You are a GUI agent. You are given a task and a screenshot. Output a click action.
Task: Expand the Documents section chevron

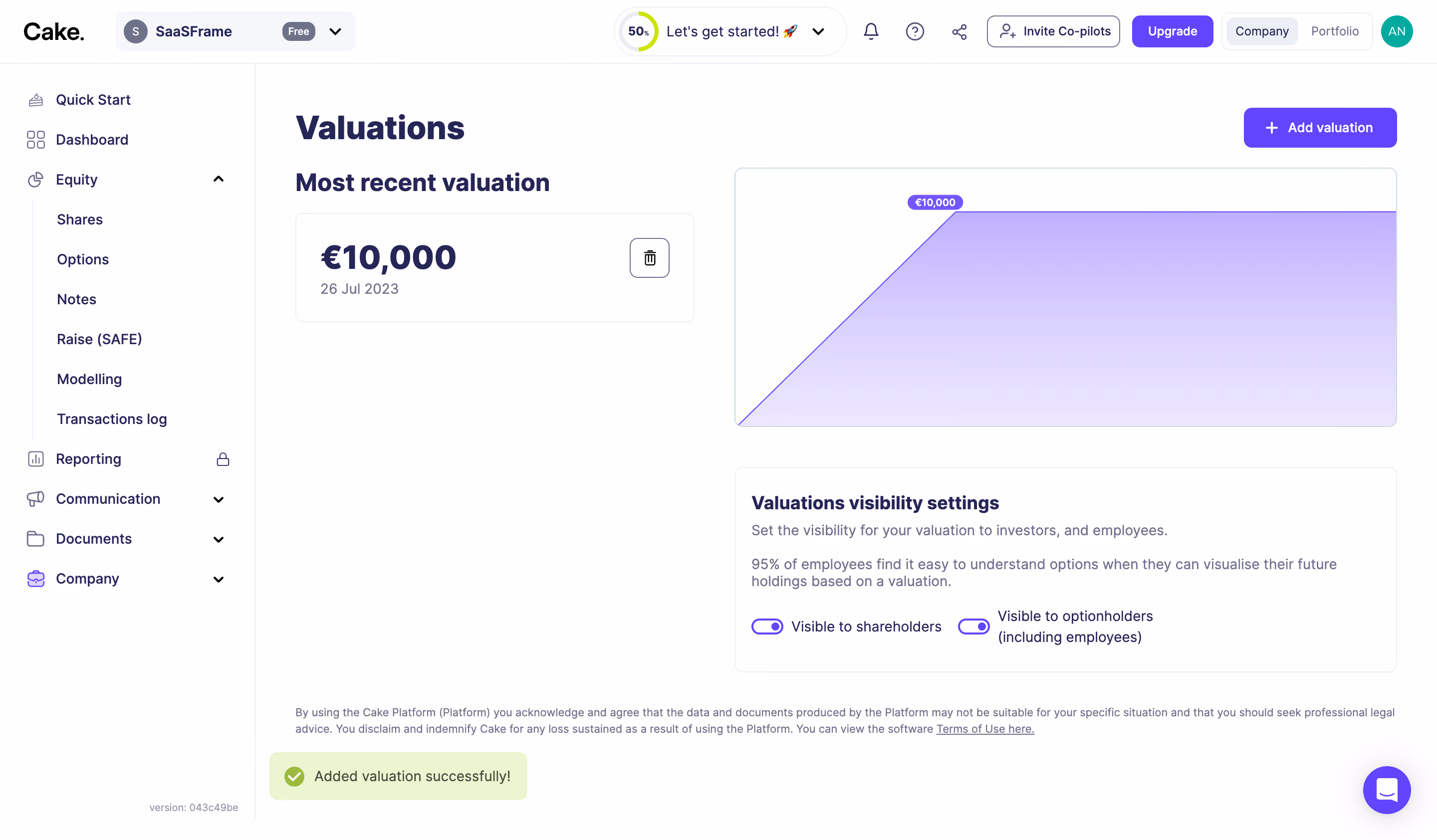pos(219,540)
